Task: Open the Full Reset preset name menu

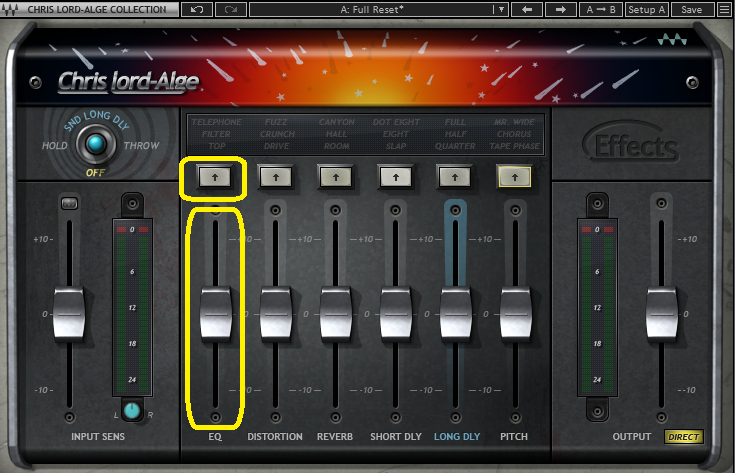Action: (370, 9)
